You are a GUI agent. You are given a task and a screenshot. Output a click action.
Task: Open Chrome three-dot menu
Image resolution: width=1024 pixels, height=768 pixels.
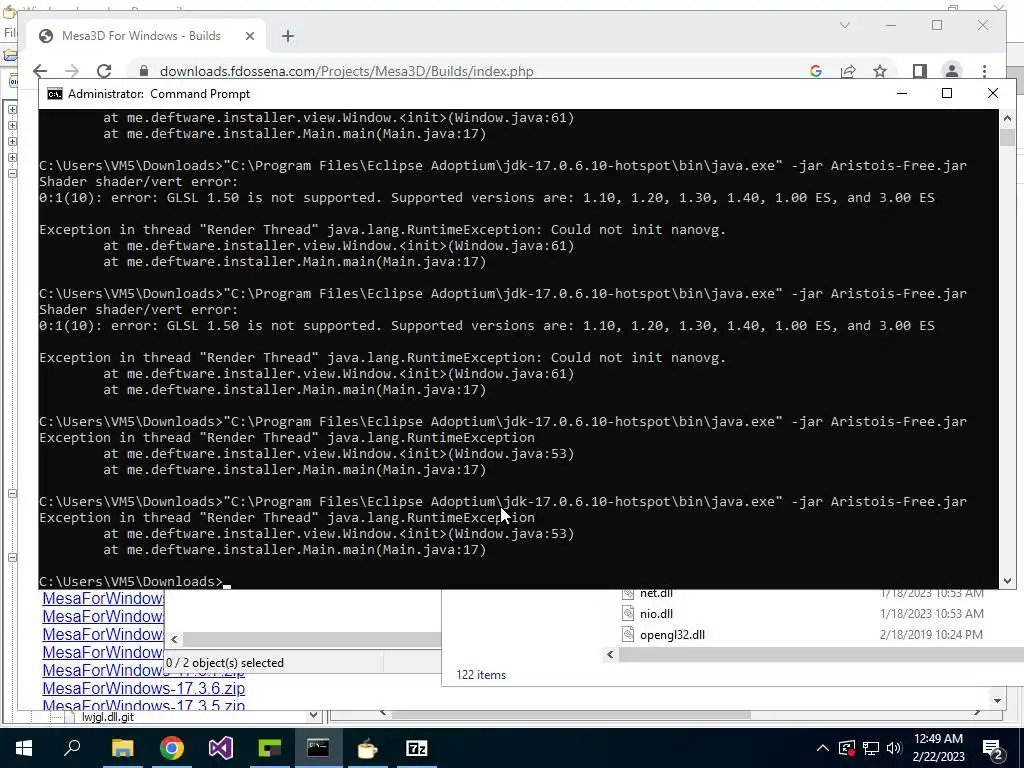pos(984,71)
